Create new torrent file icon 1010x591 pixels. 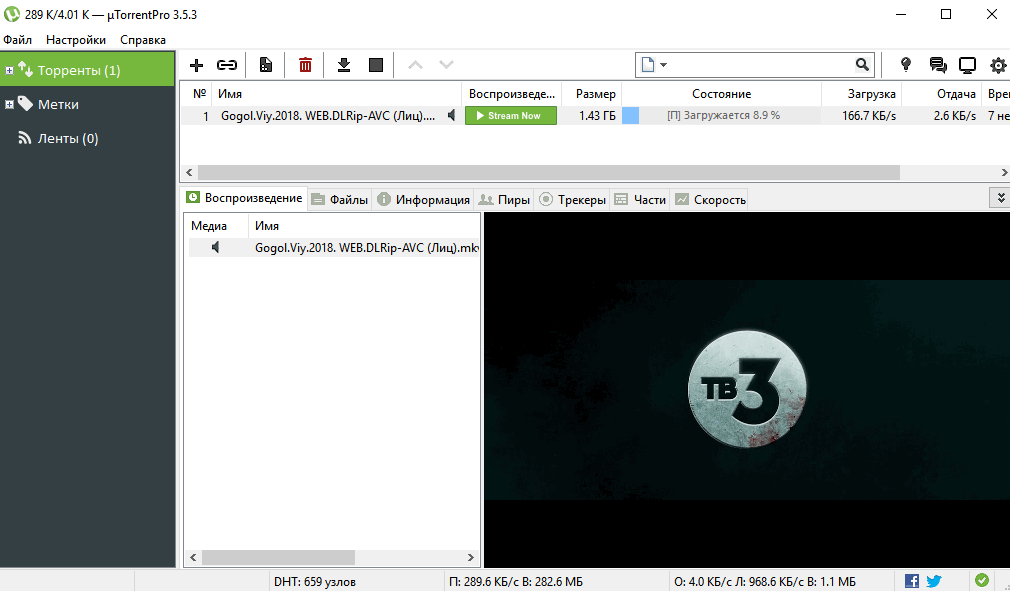point(265,65)
